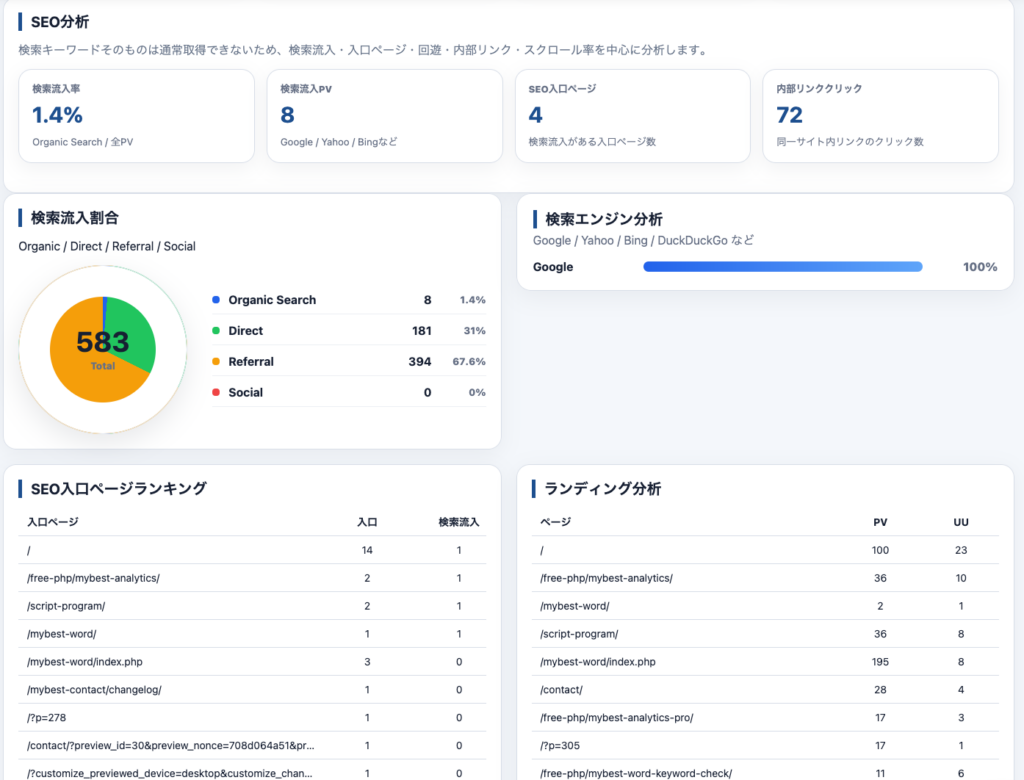Select the /?p=305 landing row
The image size is (1024, 780).
click(765, 745)
